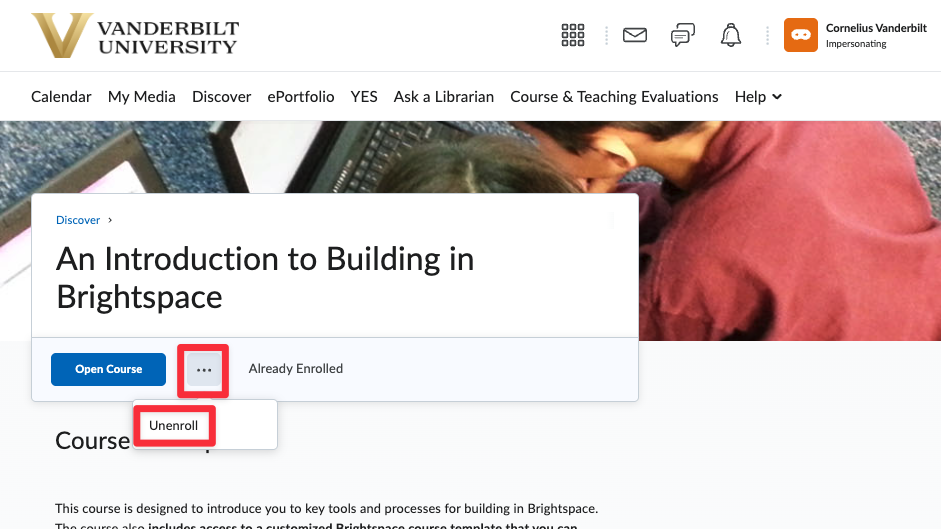Image resolution: width=941 pixels, height=529 pixels.
Task: Open Cornelius Vanderbilt user profile menu
Action: click(x=876, y=36)
